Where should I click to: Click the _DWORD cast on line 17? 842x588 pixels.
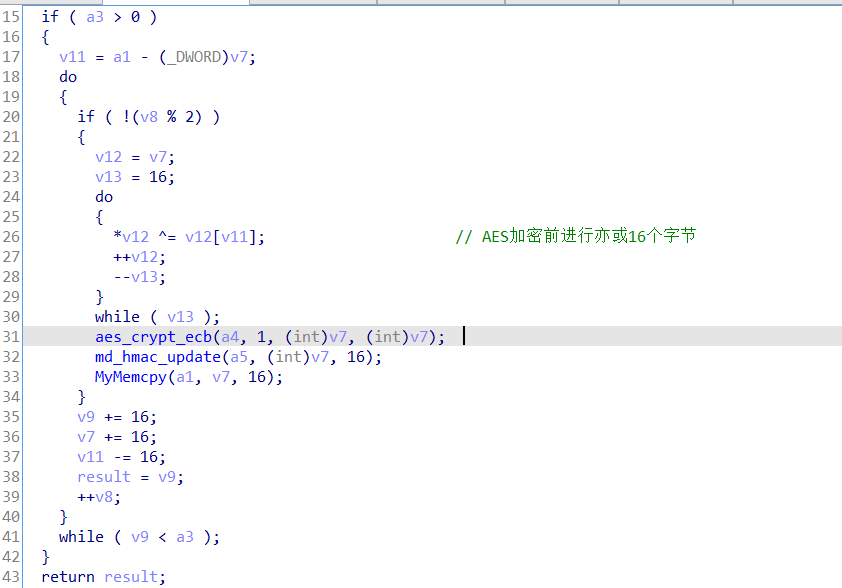click(194, 57)
